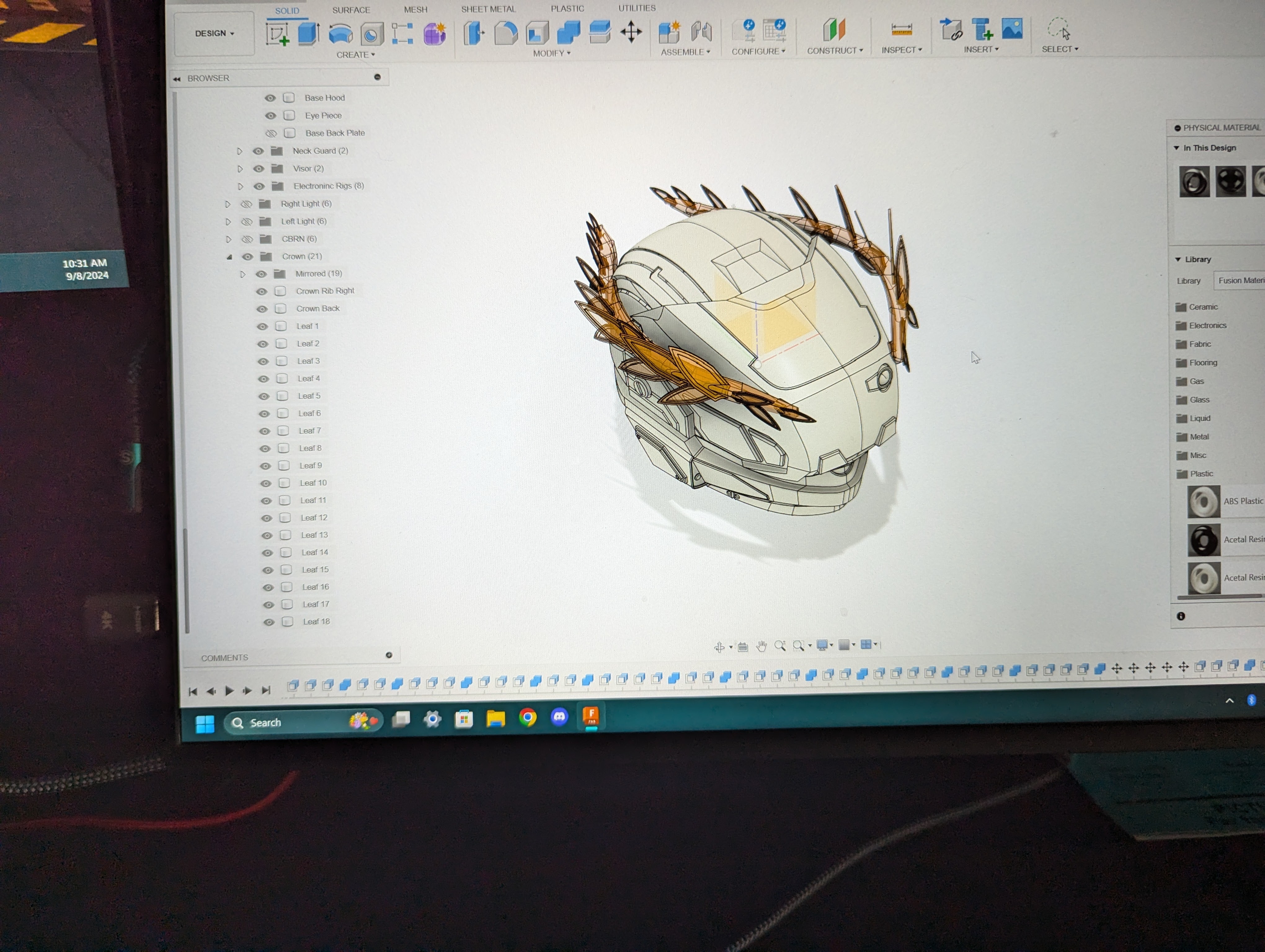Open File Explorer from the taskbar
Screen dimensions: 1265x952
coord(496,718)
